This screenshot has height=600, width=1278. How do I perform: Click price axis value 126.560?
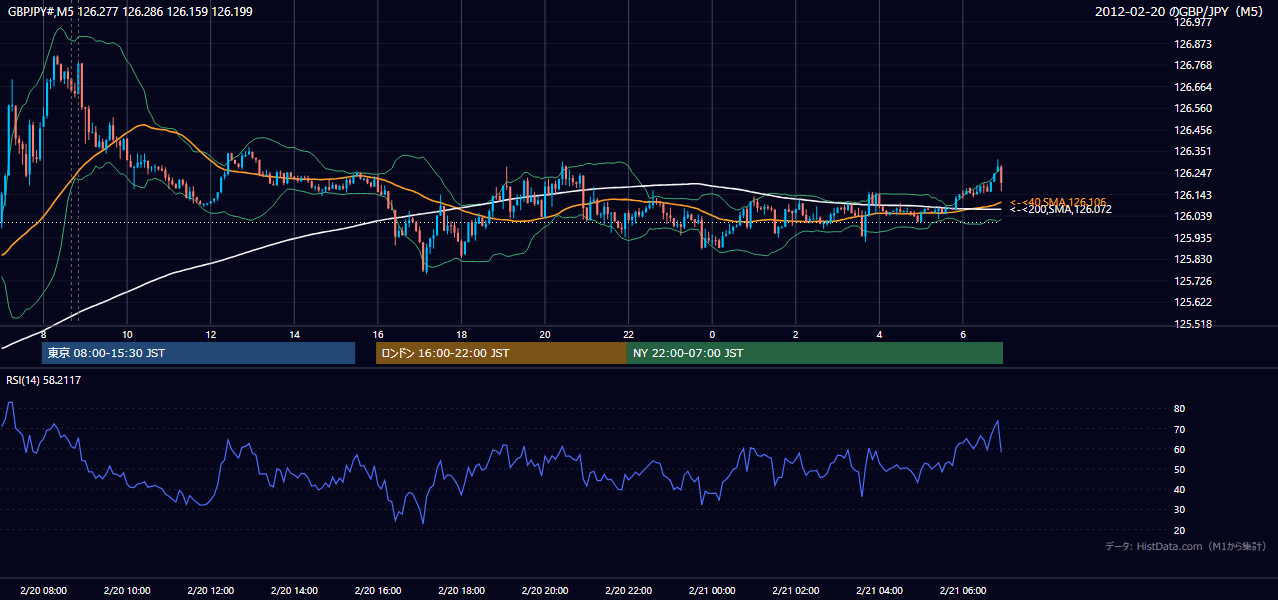tap(1193, 108)
